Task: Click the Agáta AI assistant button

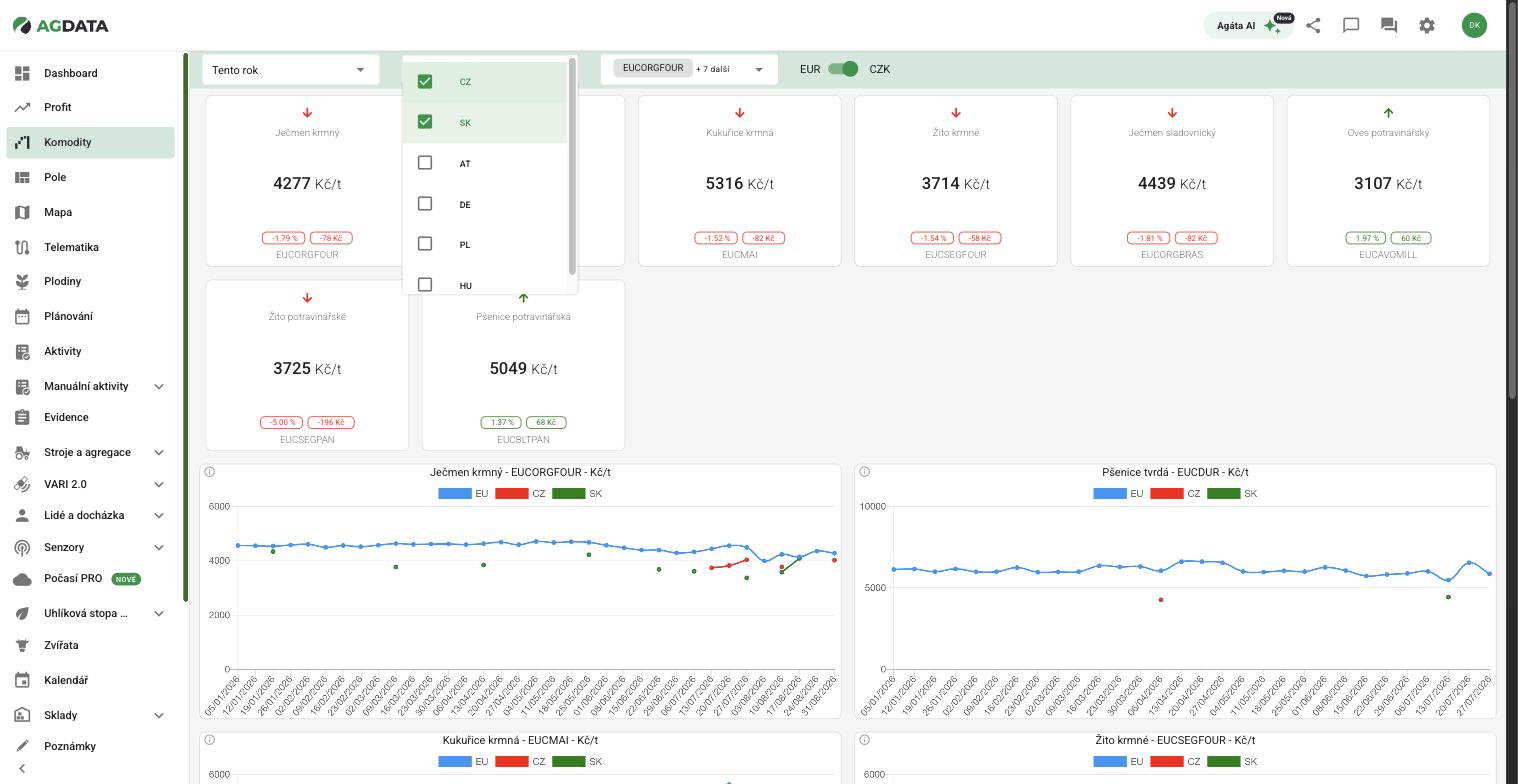Action: point(1249,26)
